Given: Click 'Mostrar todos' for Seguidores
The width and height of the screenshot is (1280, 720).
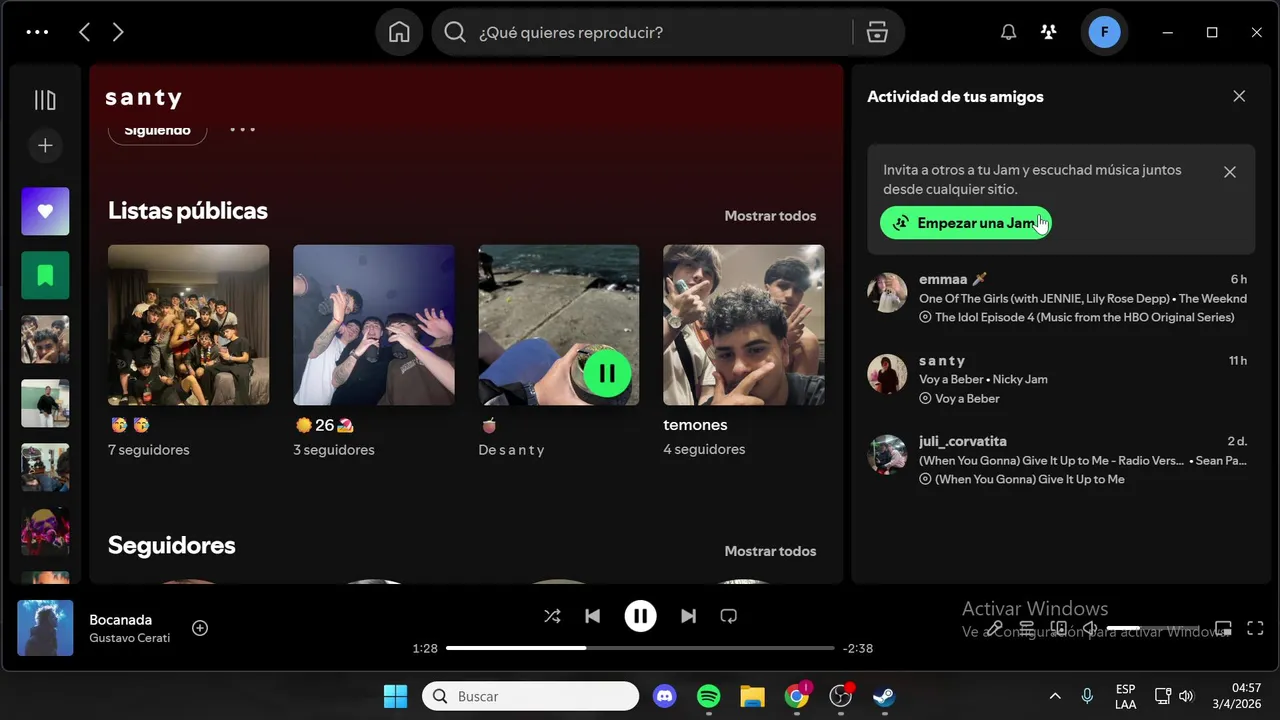Looking at the screenshot, I should tap(770, 551).
